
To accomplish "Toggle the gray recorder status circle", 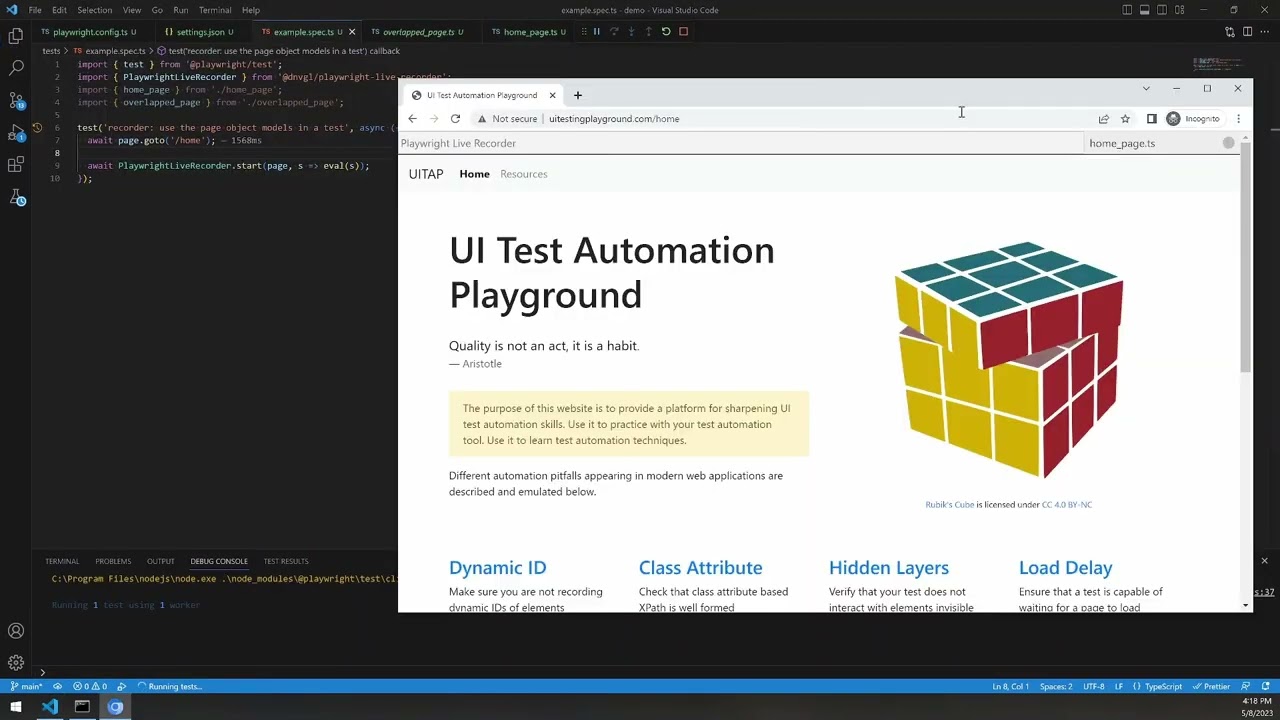I will coord(1229,143).
